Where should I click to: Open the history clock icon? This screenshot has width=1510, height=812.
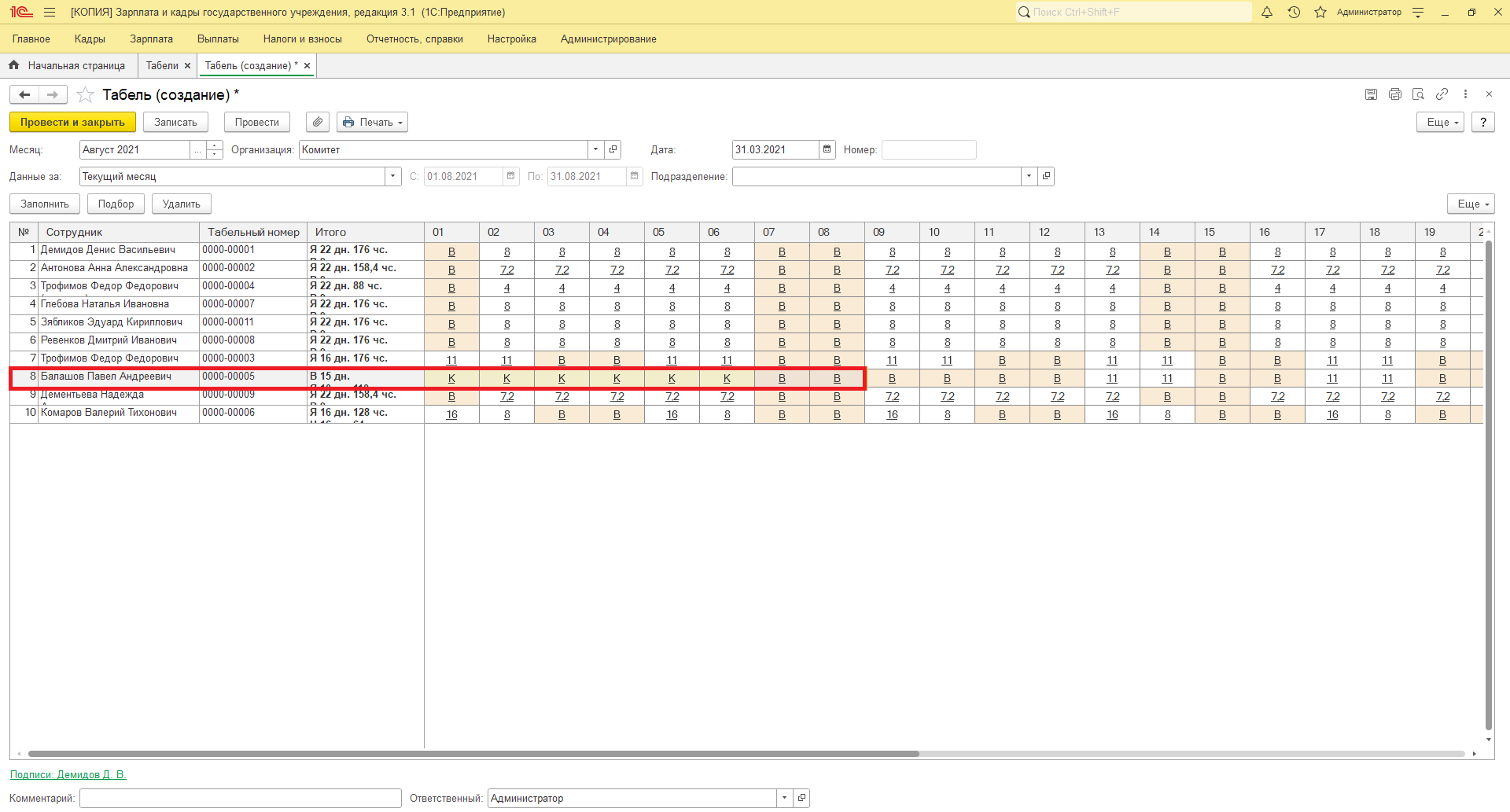1294,13
